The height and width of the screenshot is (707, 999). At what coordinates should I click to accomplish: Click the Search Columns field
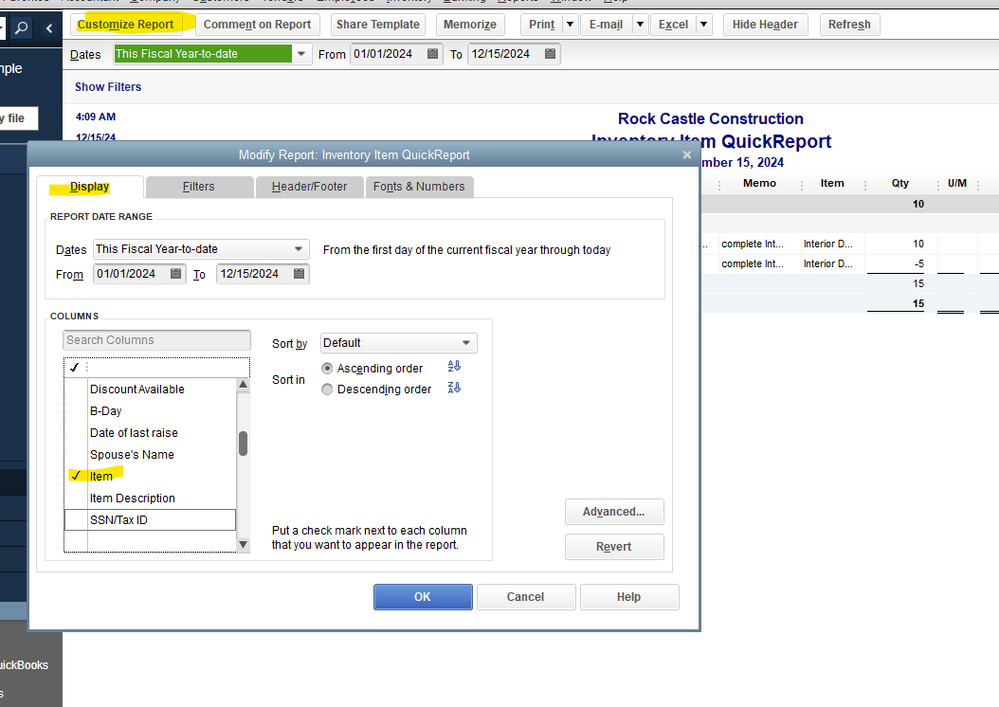[x=157, y=340]
